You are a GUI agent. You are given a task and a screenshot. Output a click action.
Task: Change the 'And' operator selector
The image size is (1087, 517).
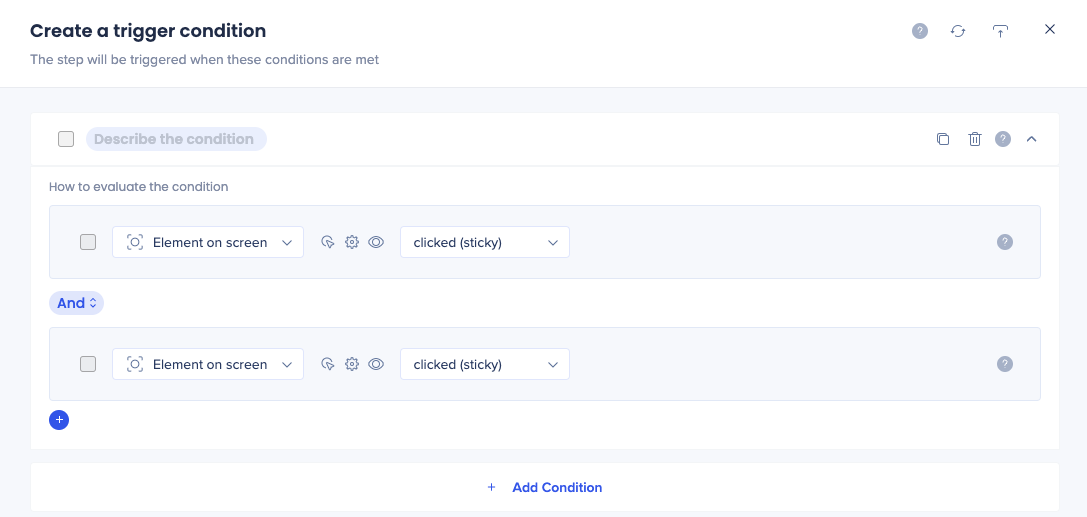tap(76, 303)
